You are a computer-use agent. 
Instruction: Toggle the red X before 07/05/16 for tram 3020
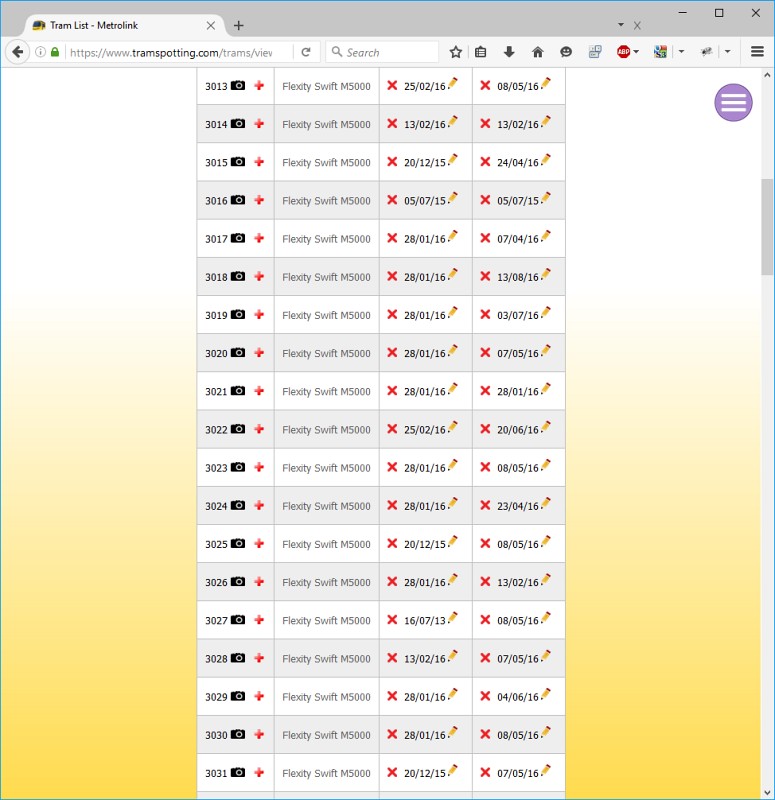point(485,352)
